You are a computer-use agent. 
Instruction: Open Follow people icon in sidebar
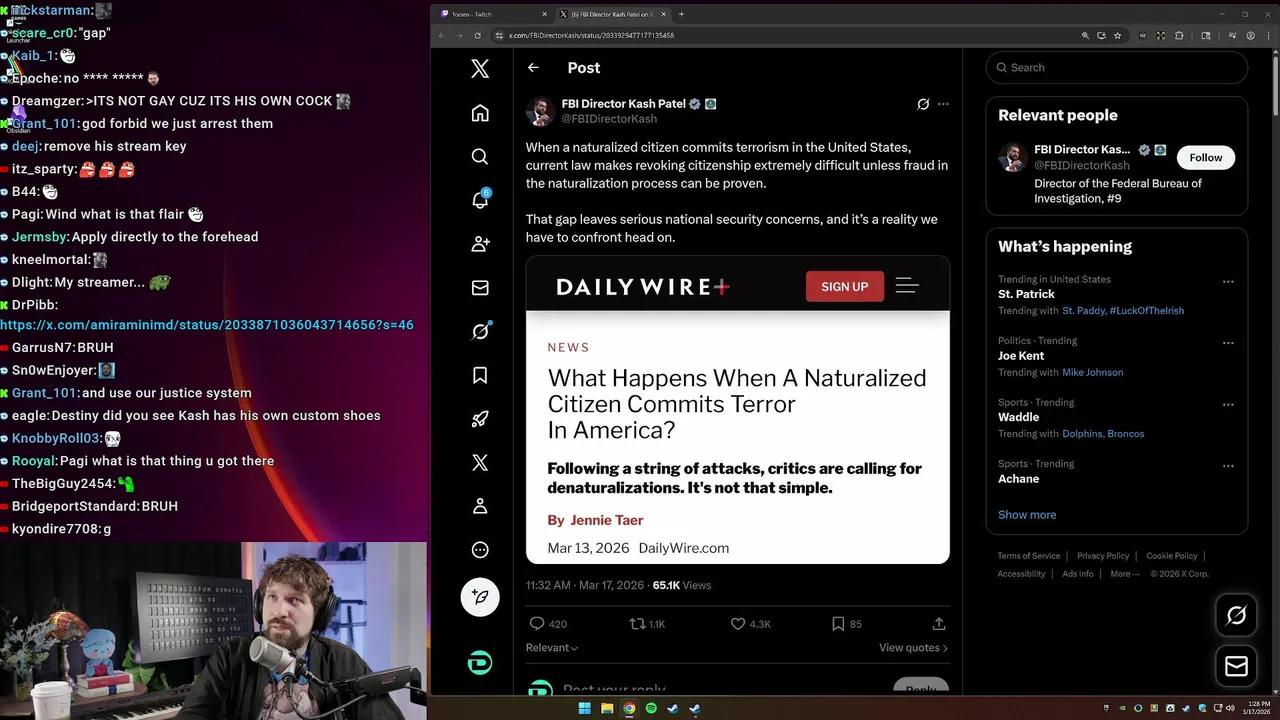pyautogui.click(x=480, y=244)
